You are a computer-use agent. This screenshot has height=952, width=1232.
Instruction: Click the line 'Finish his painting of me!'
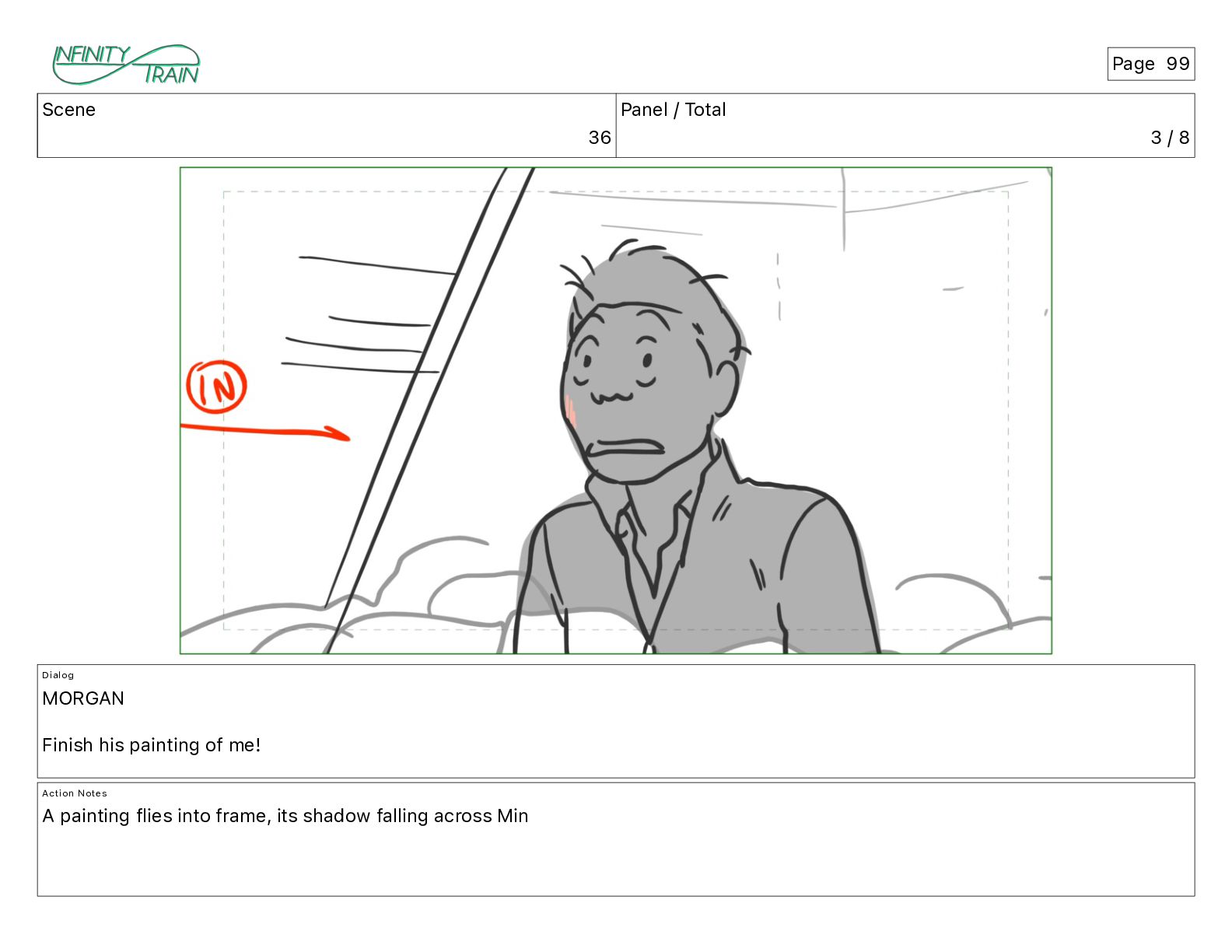tap(152, 745)
